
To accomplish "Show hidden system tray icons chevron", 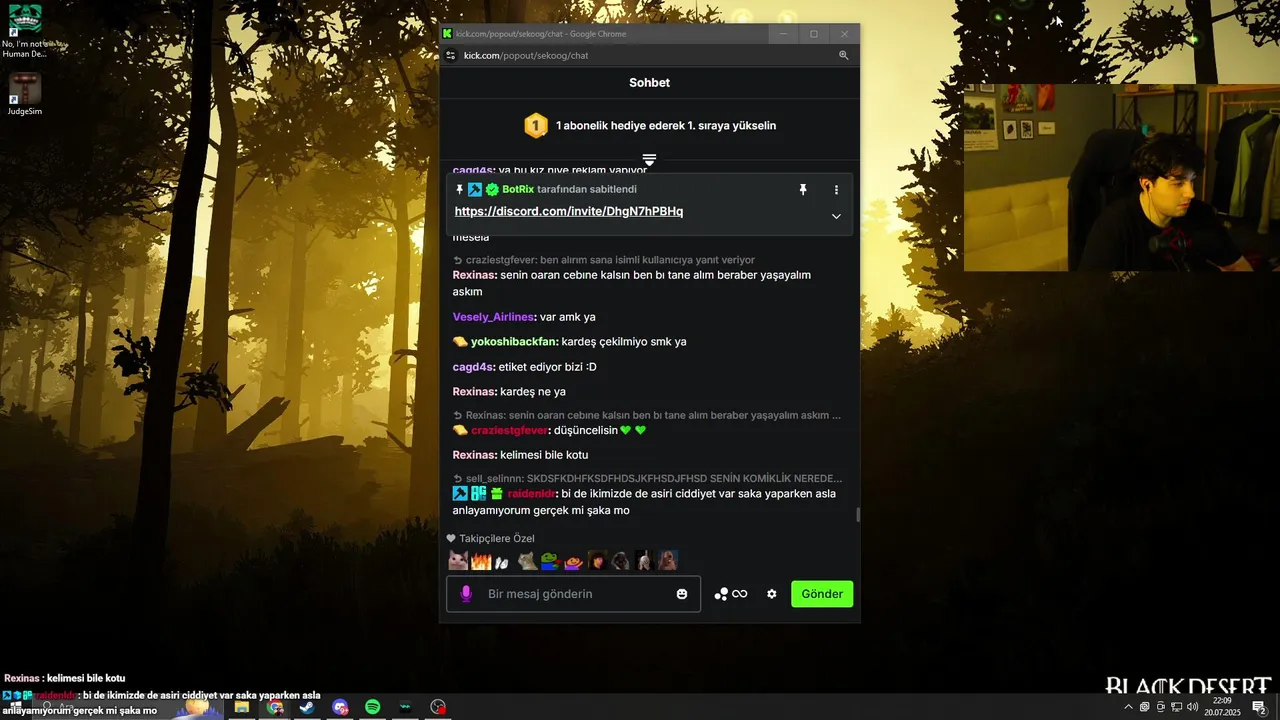I will click(x=1129, y=707).
